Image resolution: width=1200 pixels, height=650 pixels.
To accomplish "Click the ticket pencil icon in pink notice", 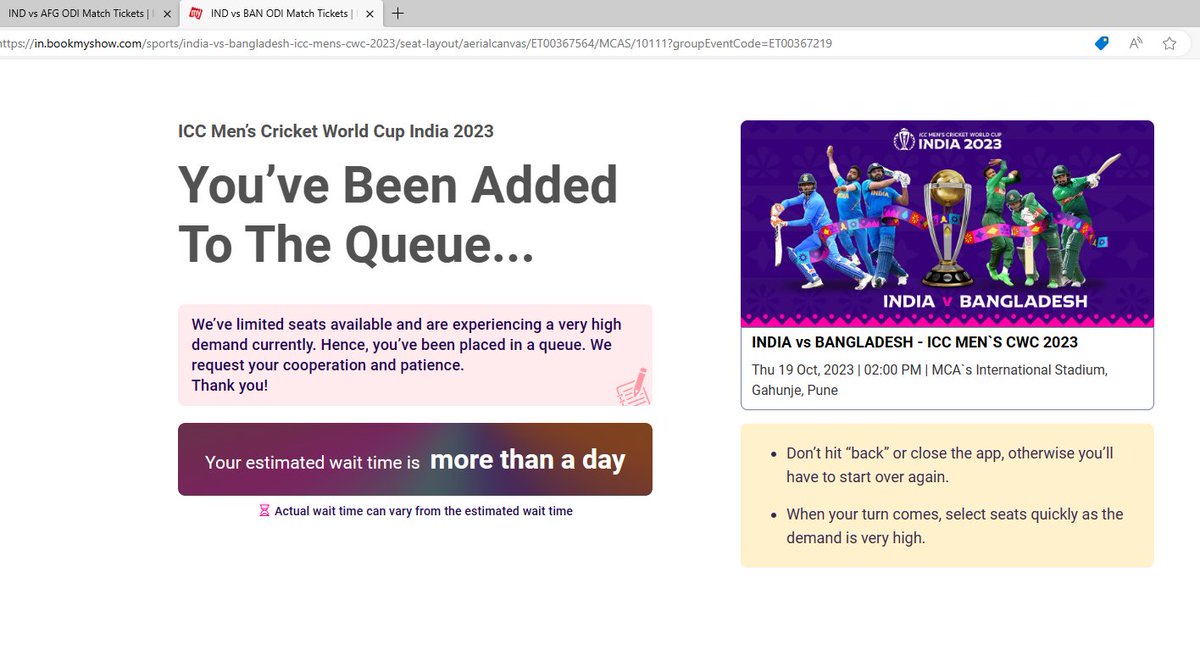I will pyautogui.click(x=632, y=387).
